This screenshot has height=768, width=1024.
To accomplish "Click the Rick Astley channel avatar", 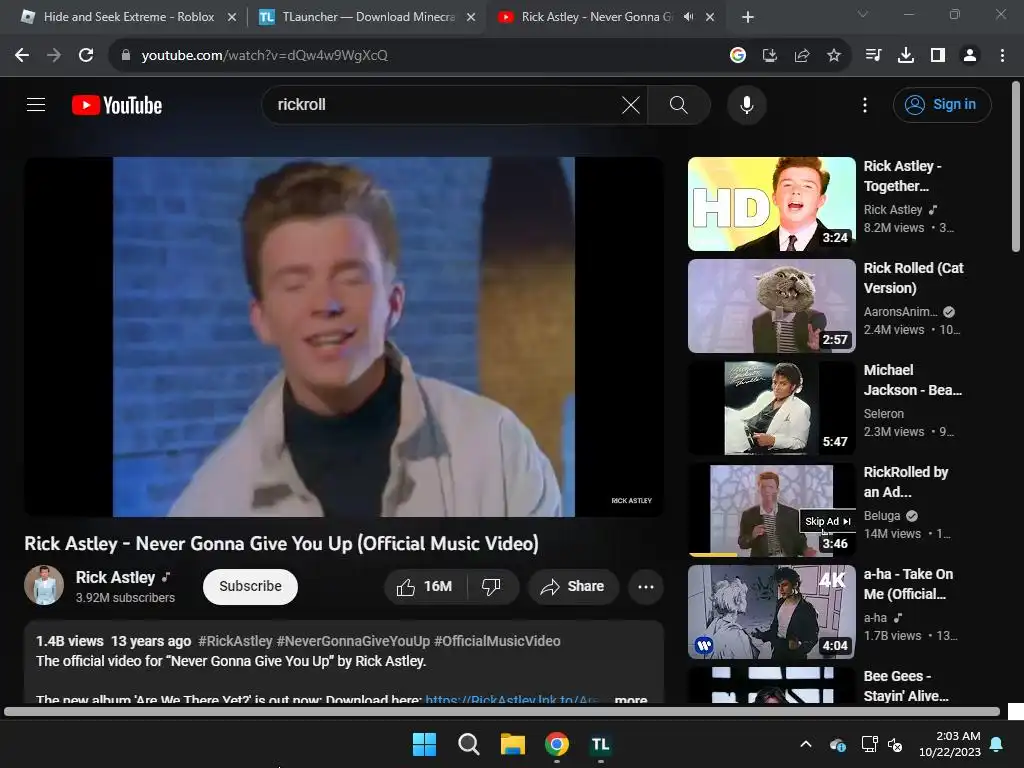I will (44, 585).
